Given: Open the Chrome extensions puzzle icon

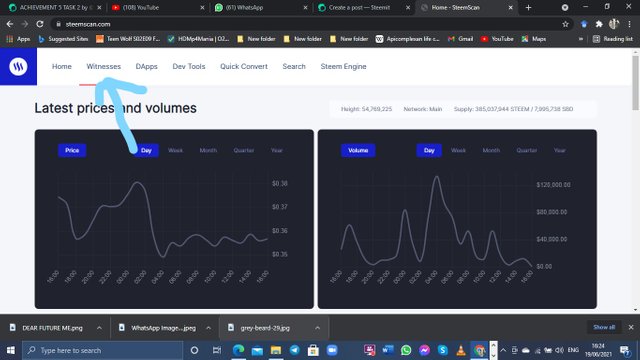Looking at the screenshot, I should [599, 24].
